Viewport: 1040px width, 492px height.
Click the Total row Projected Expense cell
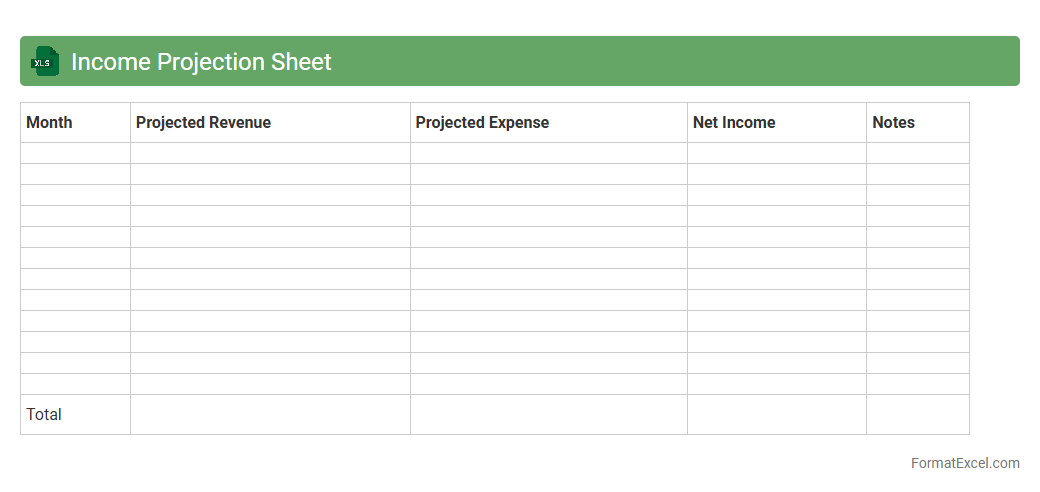[548, 414]
